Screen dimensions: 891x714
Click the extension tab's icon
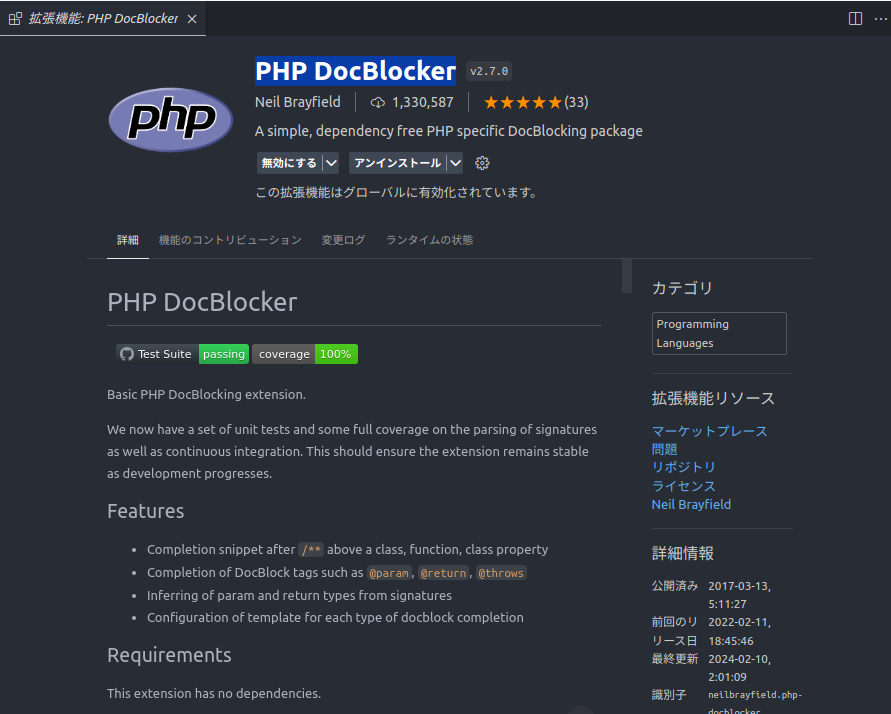[x=15, y=19]
